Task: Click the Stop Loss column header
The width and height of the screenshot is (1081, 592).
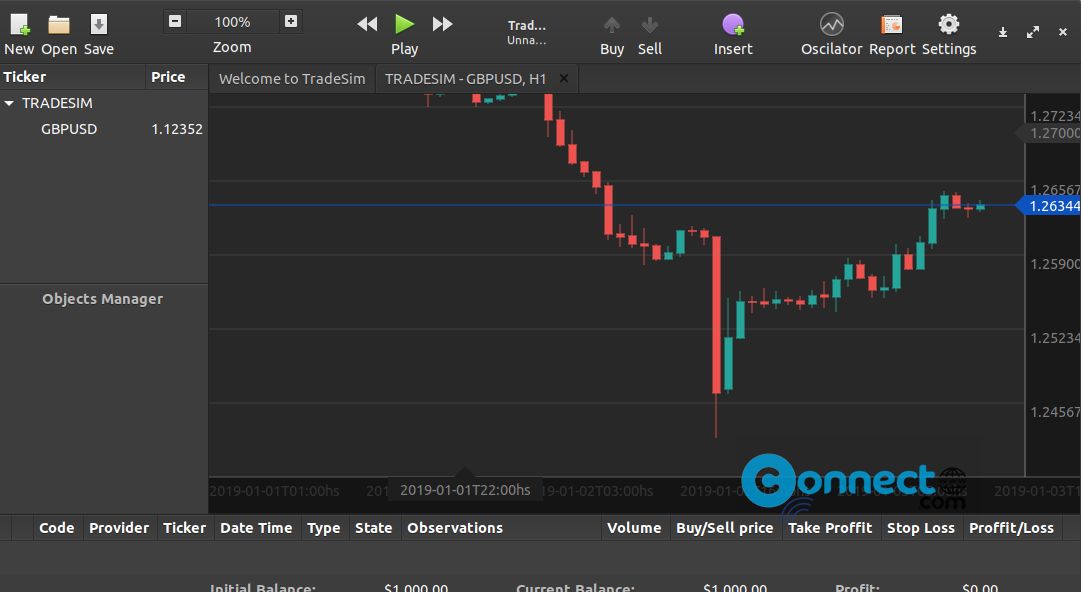Action: coord(921,528)
